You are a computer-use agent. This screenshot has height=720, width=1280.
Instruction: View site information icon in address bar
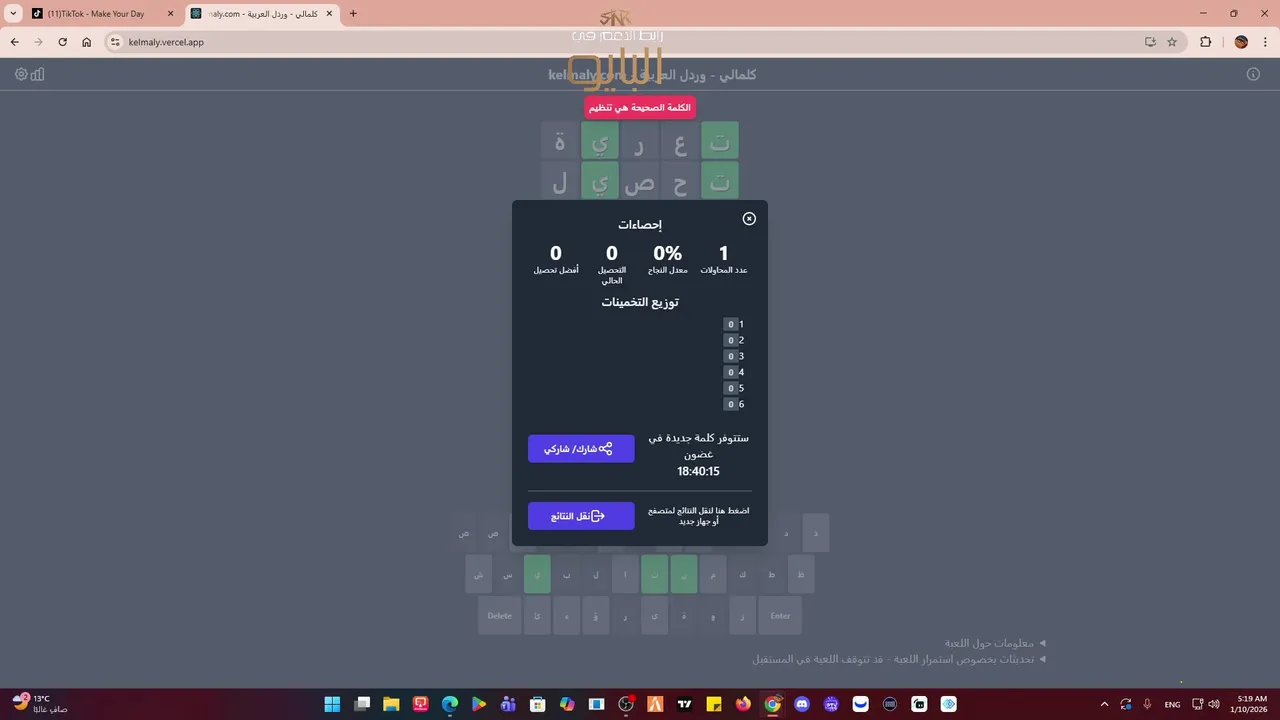(115, 42)
